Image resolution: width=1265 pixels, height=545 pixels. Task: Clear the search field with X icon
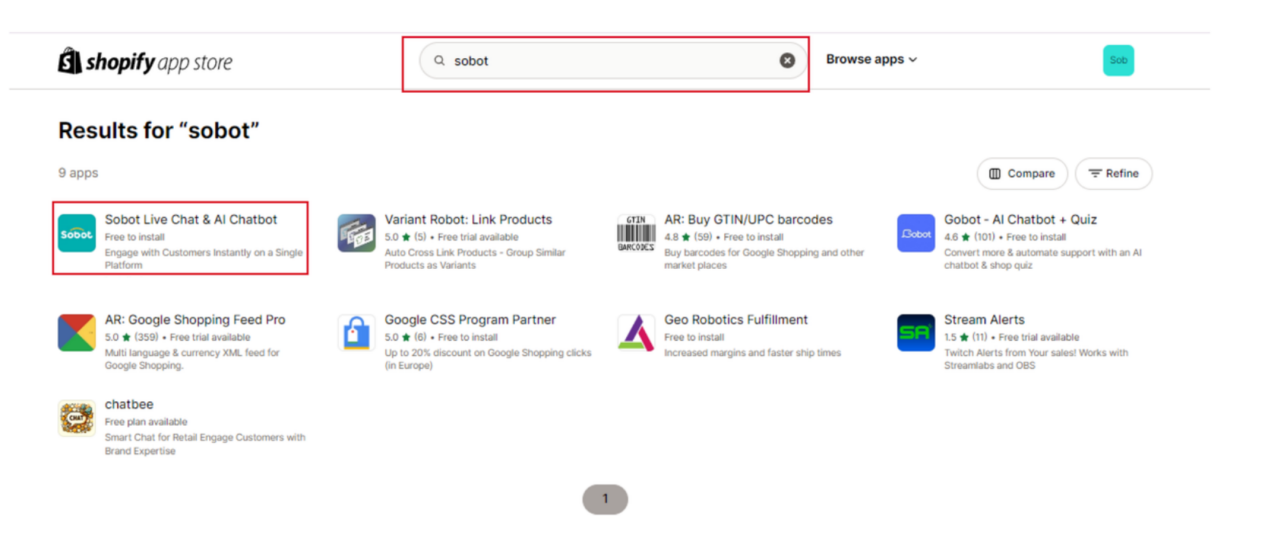787,61
